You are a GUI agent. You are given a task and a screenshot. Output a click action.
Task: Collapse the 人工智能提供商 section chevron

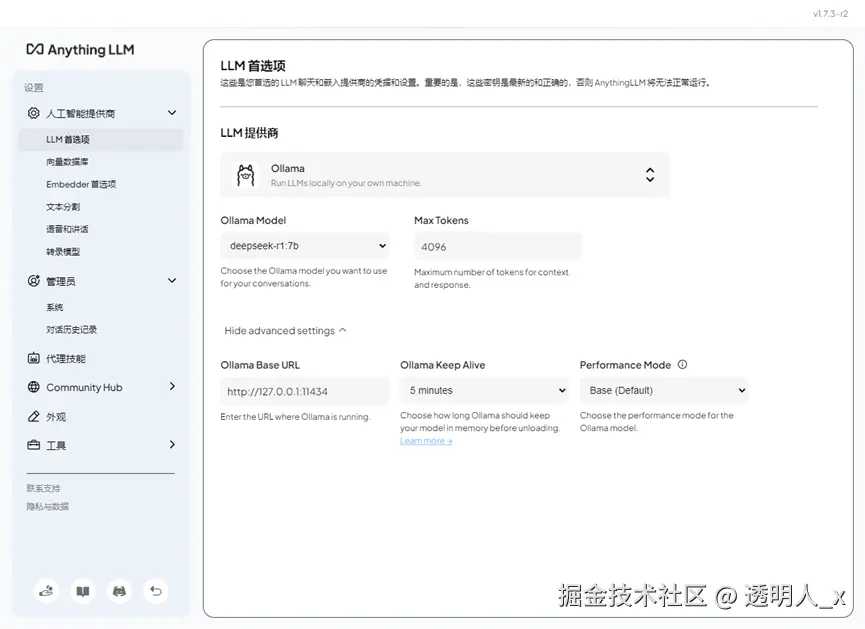click(x=172, y=113)
